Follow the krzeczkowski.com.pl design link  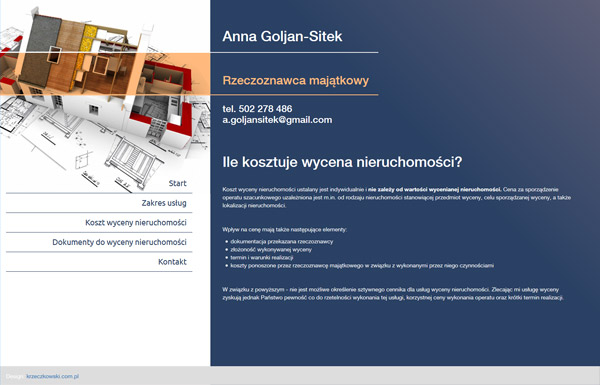tap(53, 376)
